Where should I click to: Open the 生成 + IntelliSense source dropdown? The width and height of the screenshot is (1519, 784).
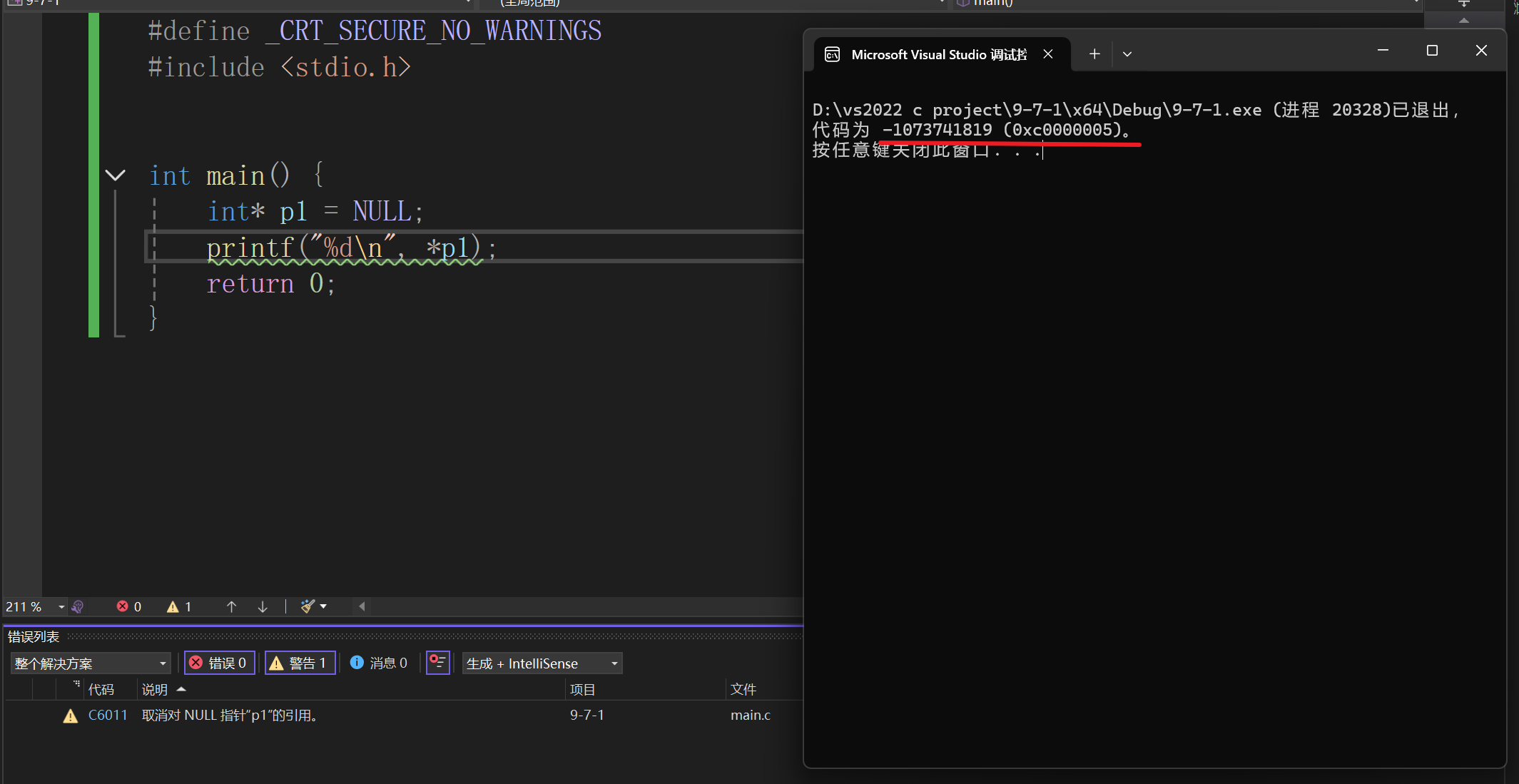[542, 663]
